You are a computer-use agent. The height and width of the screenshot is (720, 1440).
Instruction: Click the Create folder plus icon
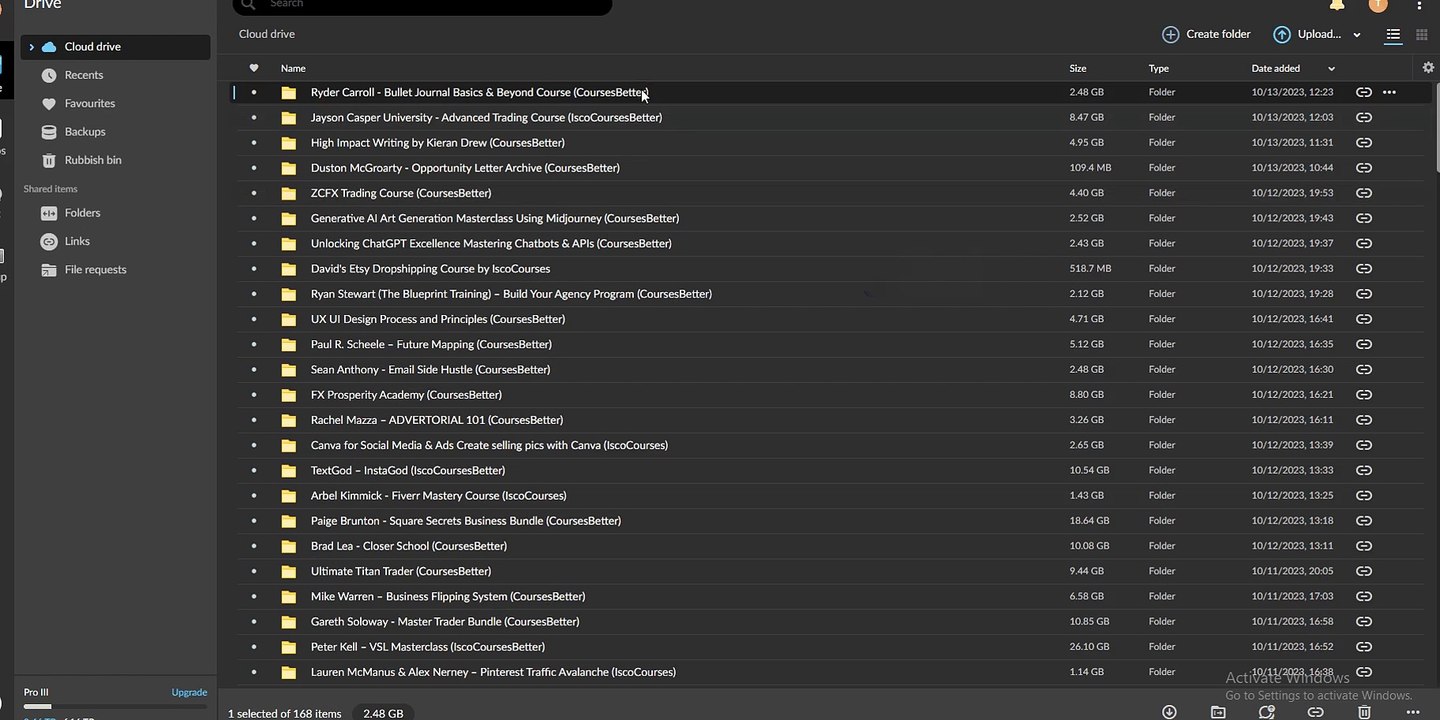click(x=1170, y=35)
